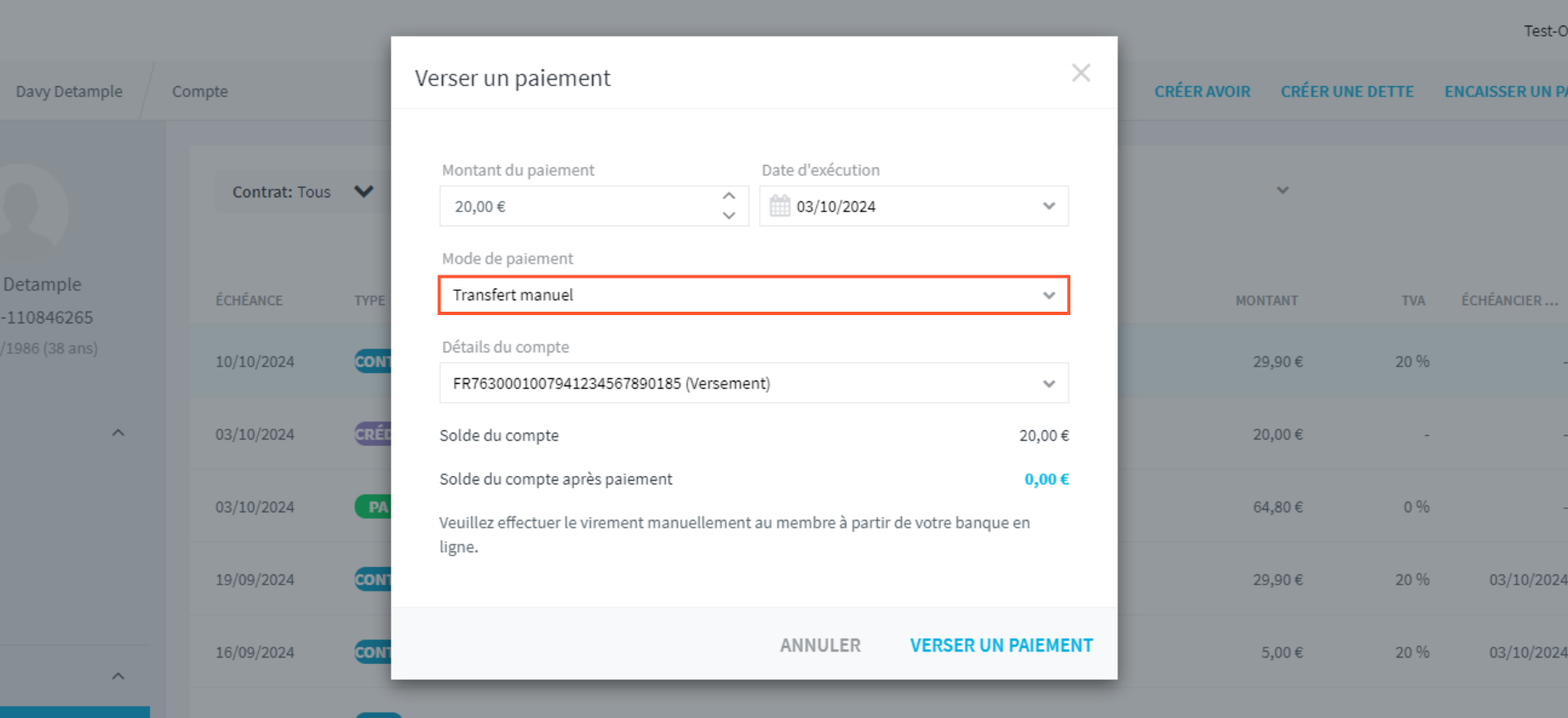Click the Montant du paiement field
The height and width of the screenshot is (718, 1568).
pos(581,206)
